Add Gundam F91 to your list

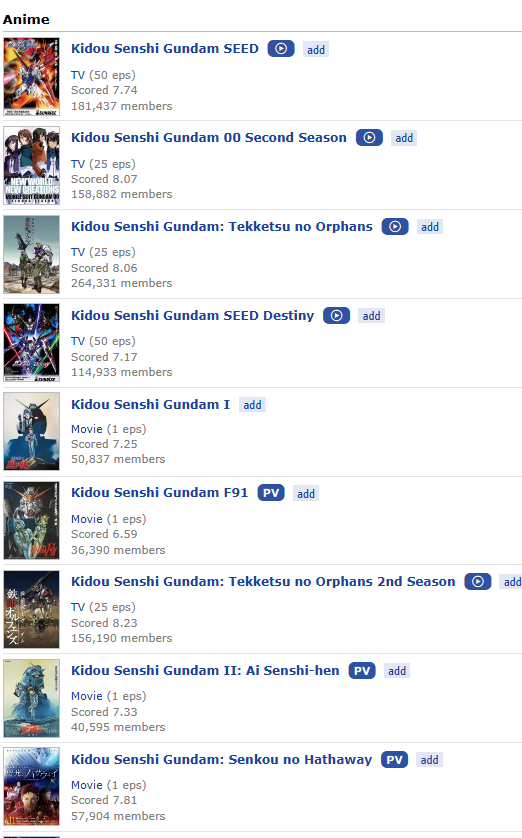pos(306,494)
